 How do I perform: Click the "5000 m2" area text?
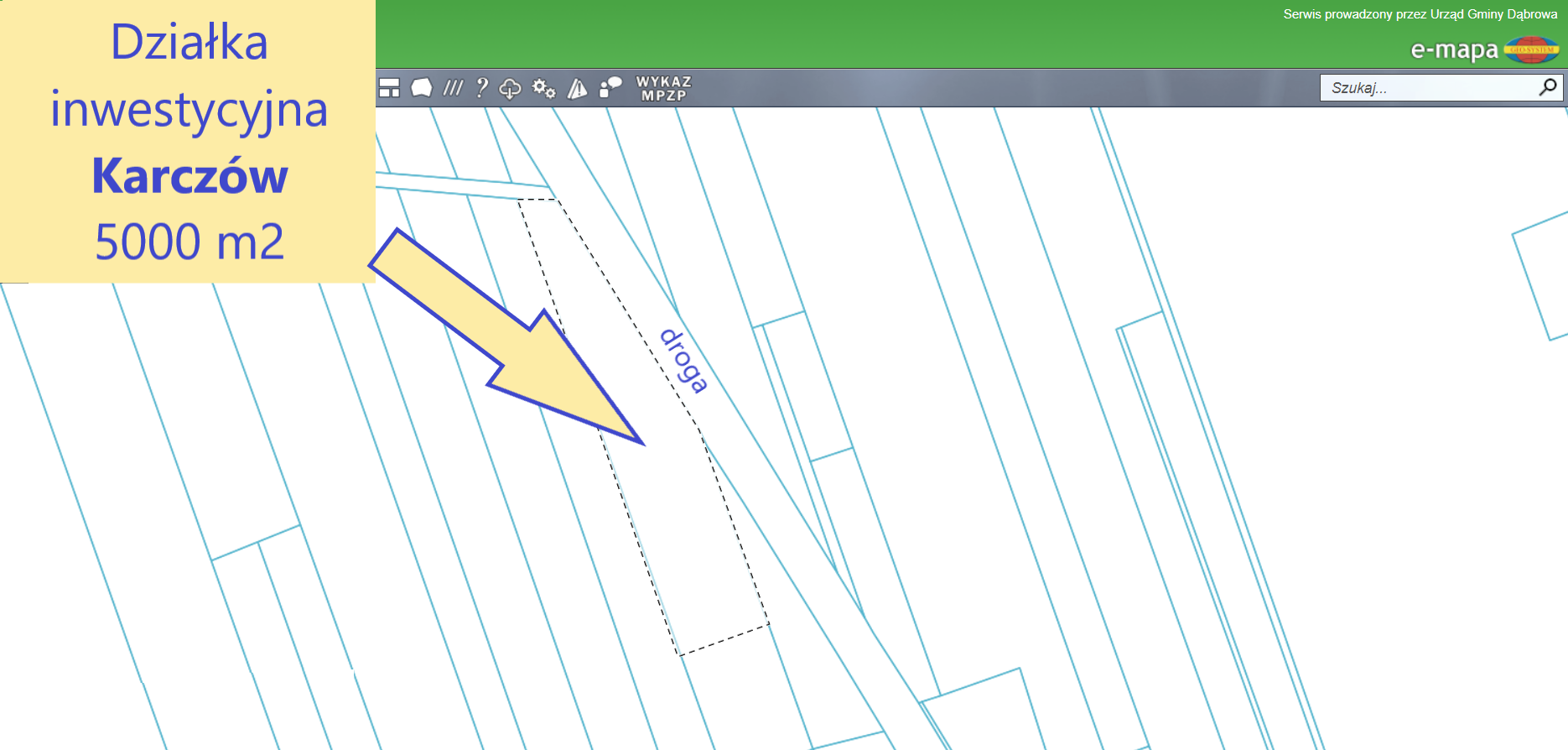coord(190,242)
